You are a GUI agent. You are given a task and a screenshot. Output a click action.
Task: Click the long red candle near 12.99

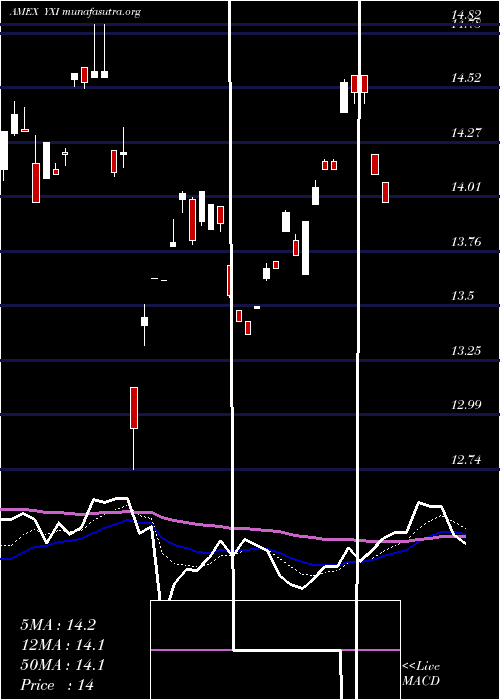(133, 408)
